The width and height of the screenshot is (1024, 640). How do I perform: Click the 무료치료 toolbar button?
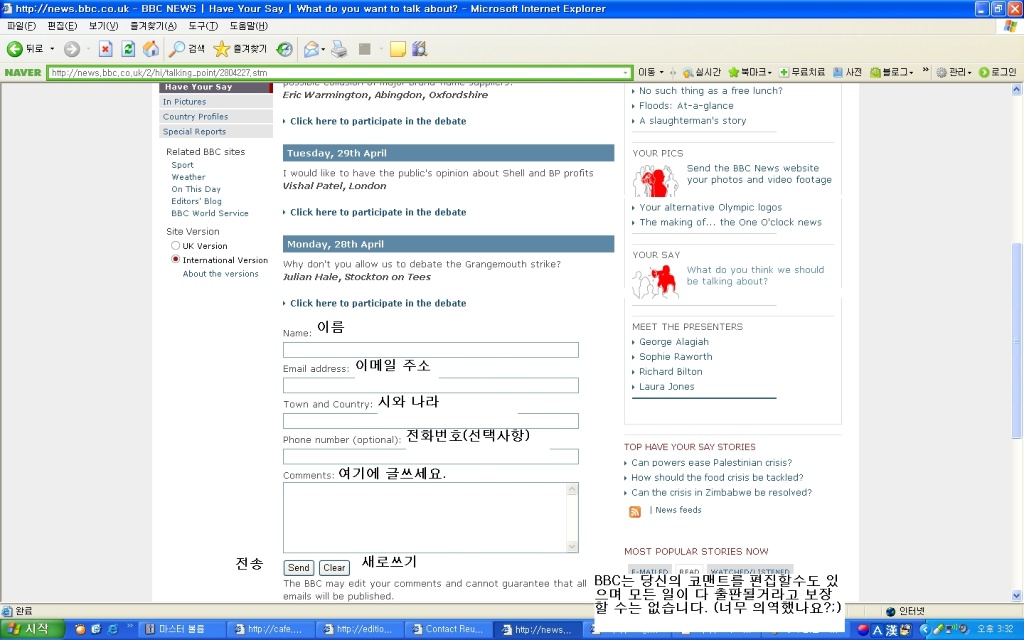(x=801, y=72)
